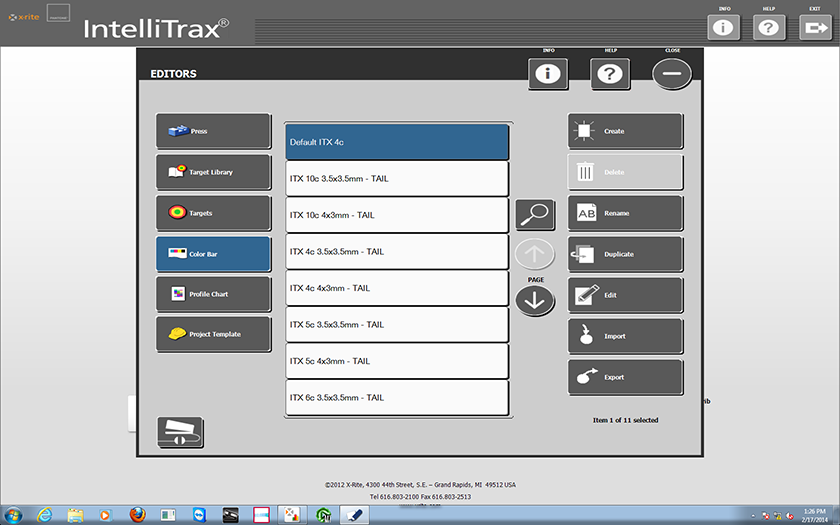Click the Pantone logo in header
The width and height of the screenshot is (840, 525).
tap(58, 14)
